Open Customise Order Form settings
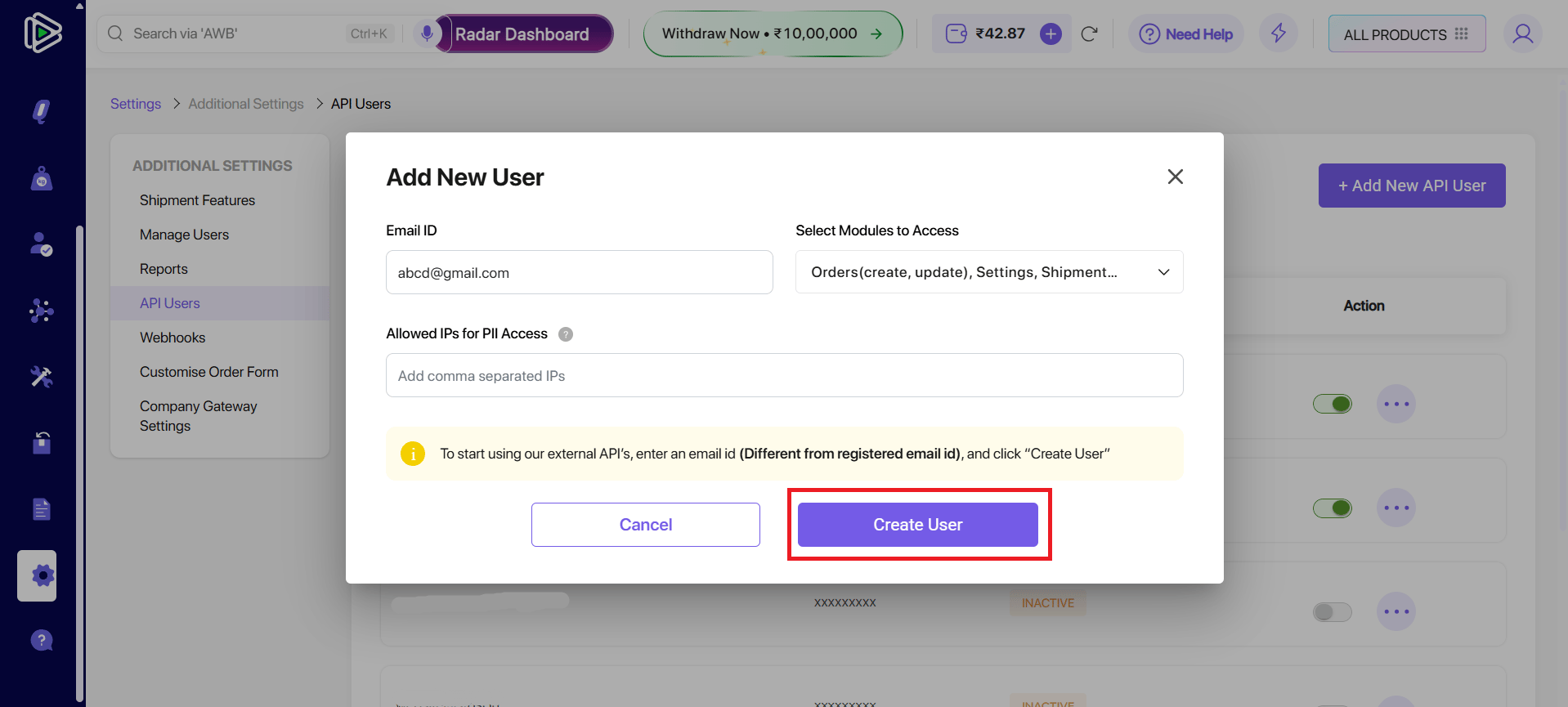1568x707 pixels. click(x=209, y=372)
